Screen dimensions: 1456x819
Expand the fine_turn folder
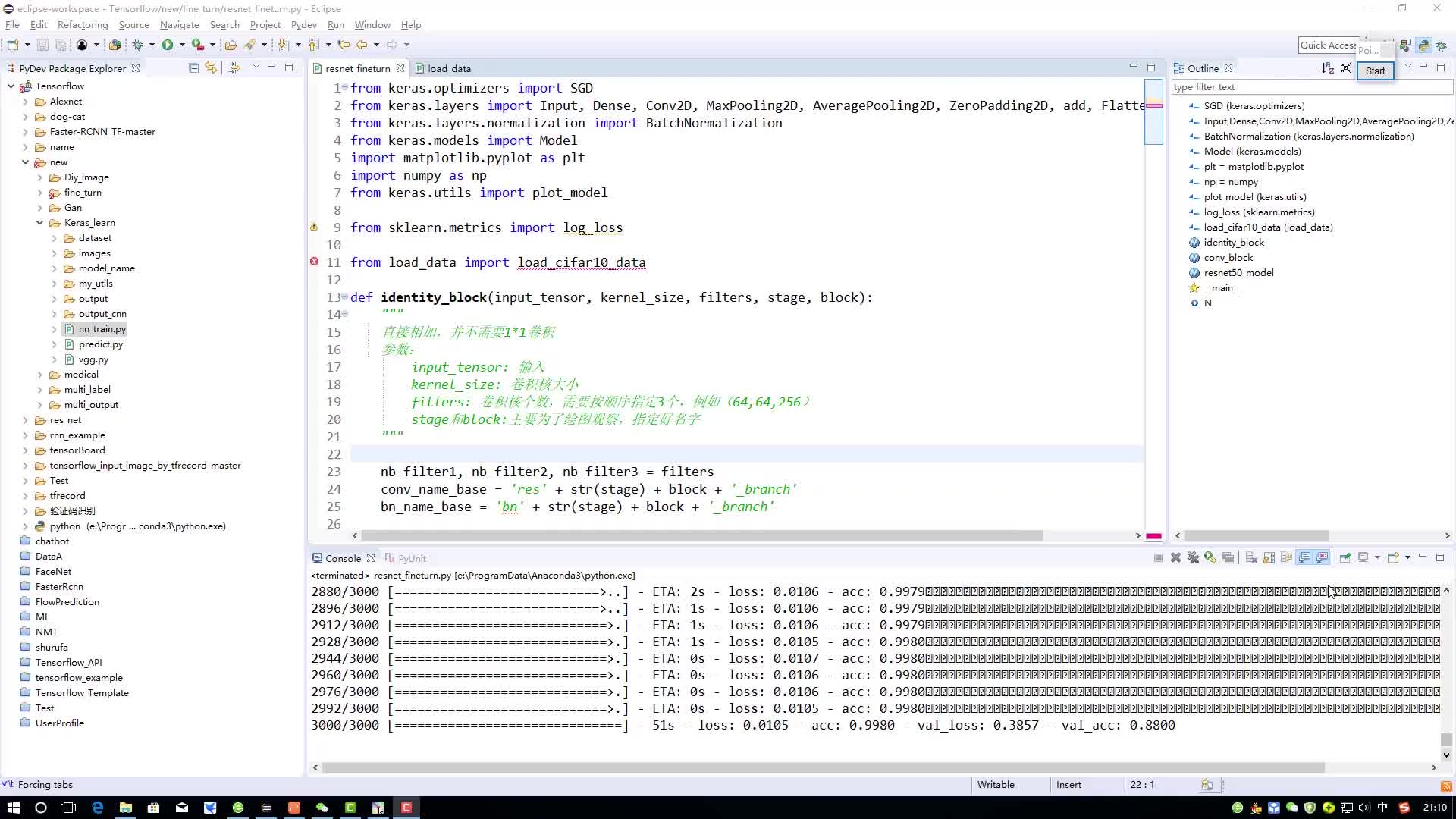tap(39, 193)
